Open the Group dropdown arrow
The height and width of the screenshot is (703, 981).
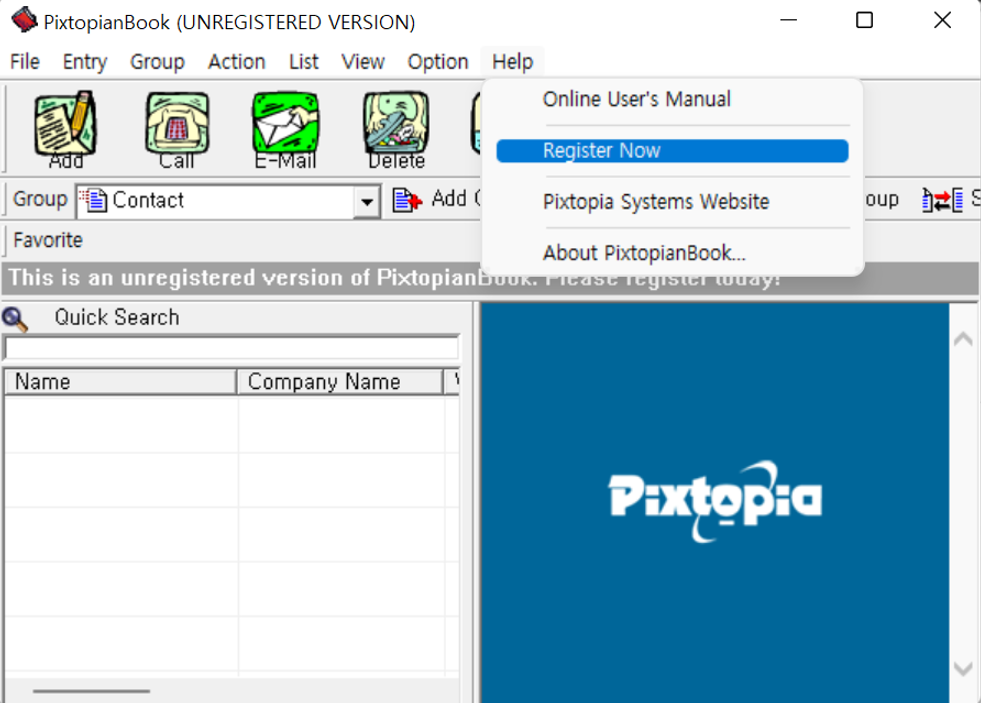pos(367,202)
